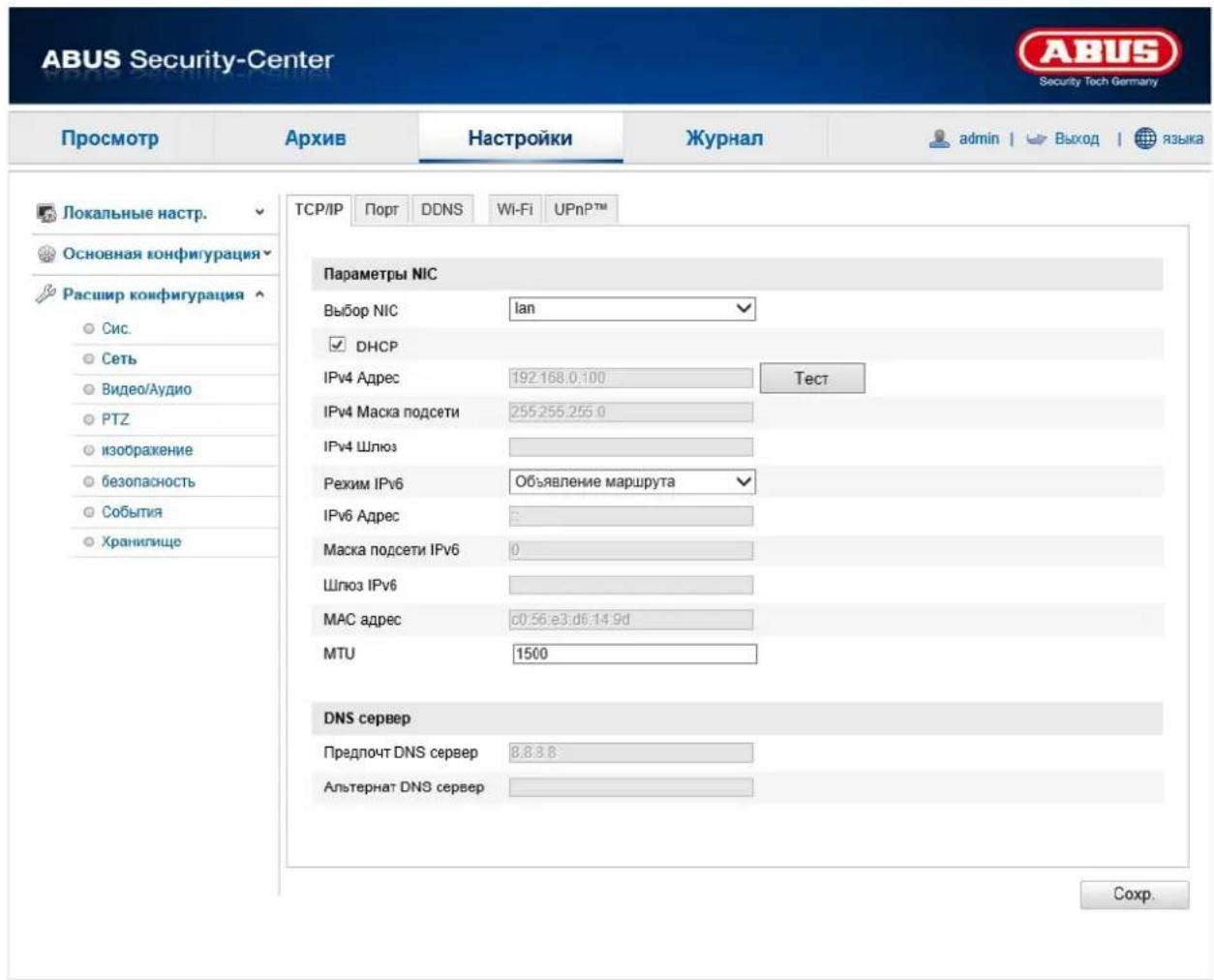Image resolution: width=1214 pixels, height=980 pixels.
Task: Click the bullet icon next to Сис.
Action: tap(89, 329)
